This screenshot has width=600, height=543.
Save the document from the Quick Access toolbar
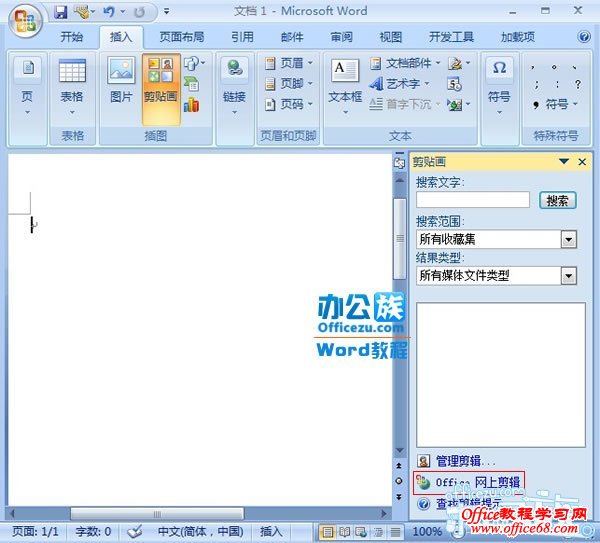click(x=60, y=12)
